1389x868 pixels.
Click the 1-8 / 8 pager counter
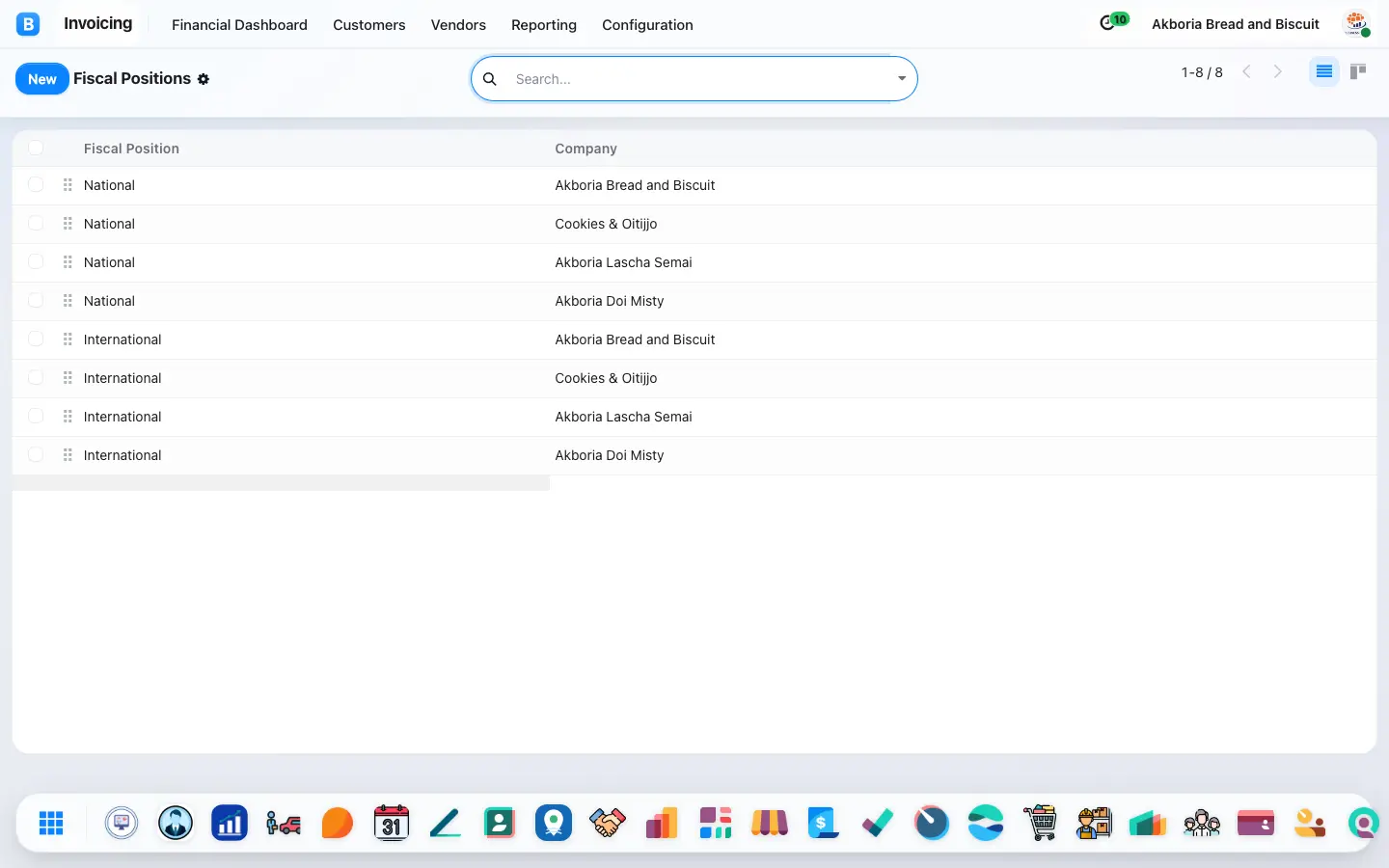tap(1202, 72)
